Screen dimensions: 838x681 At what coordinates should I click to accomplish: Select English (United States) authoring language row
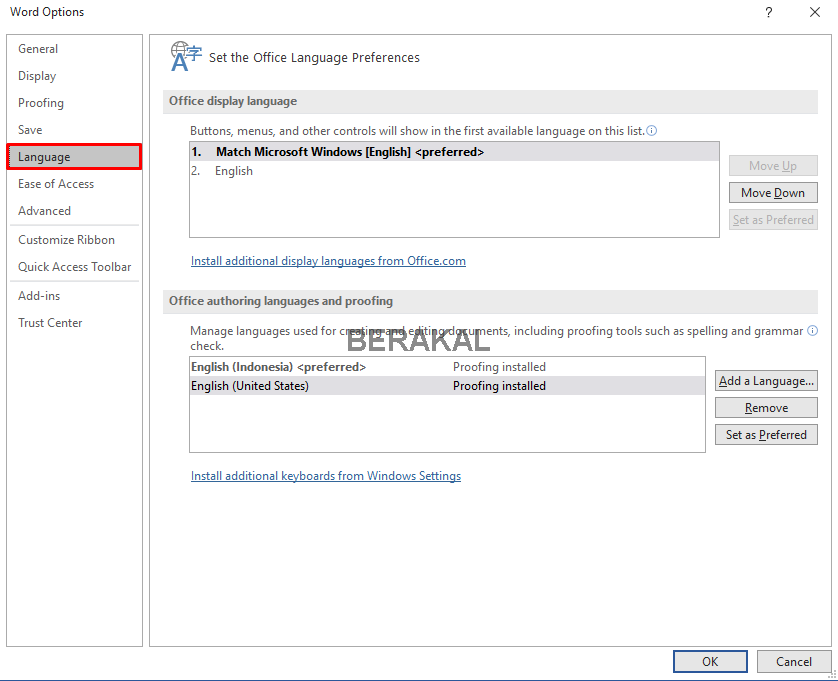447,386
